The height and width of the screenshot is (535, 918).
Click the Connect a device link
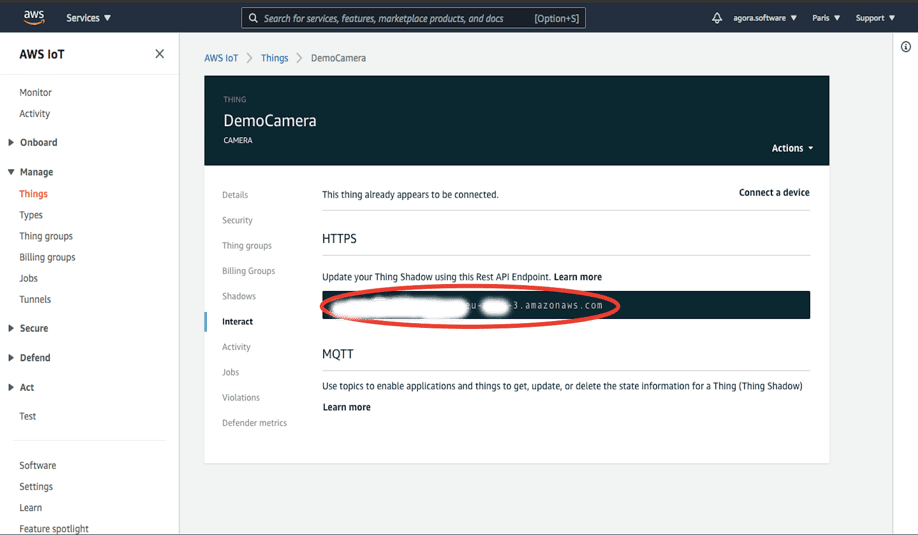tap(774, 193)
